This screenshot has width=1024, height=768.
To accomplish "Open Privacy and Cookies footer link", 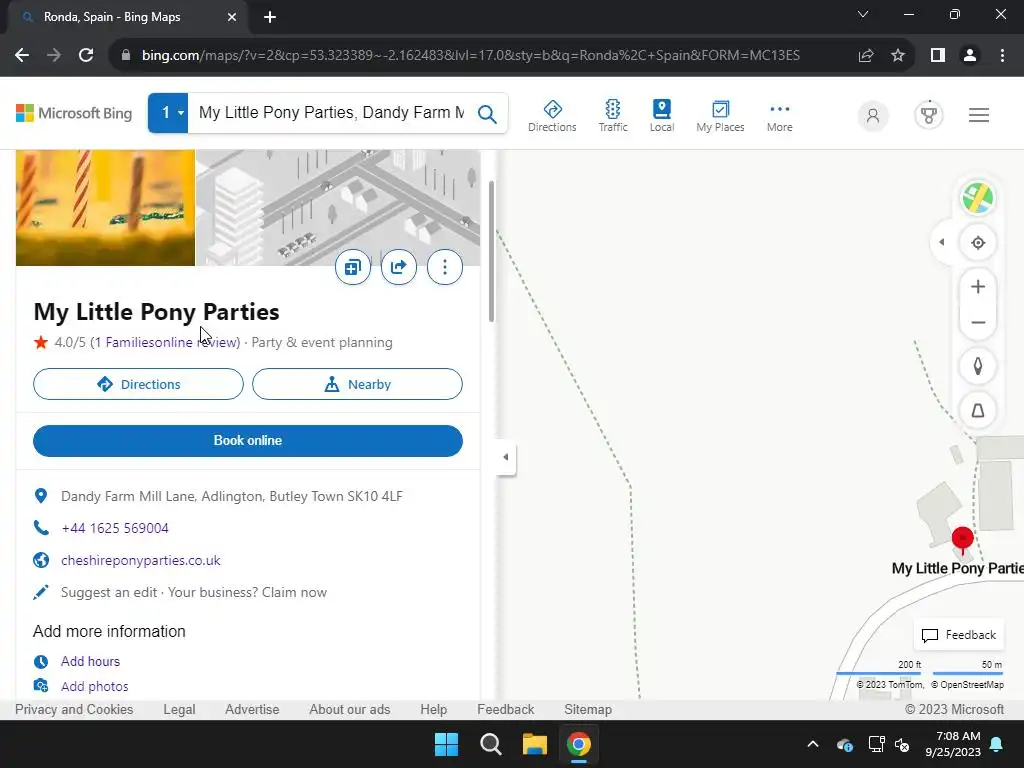I will (74, 709).
